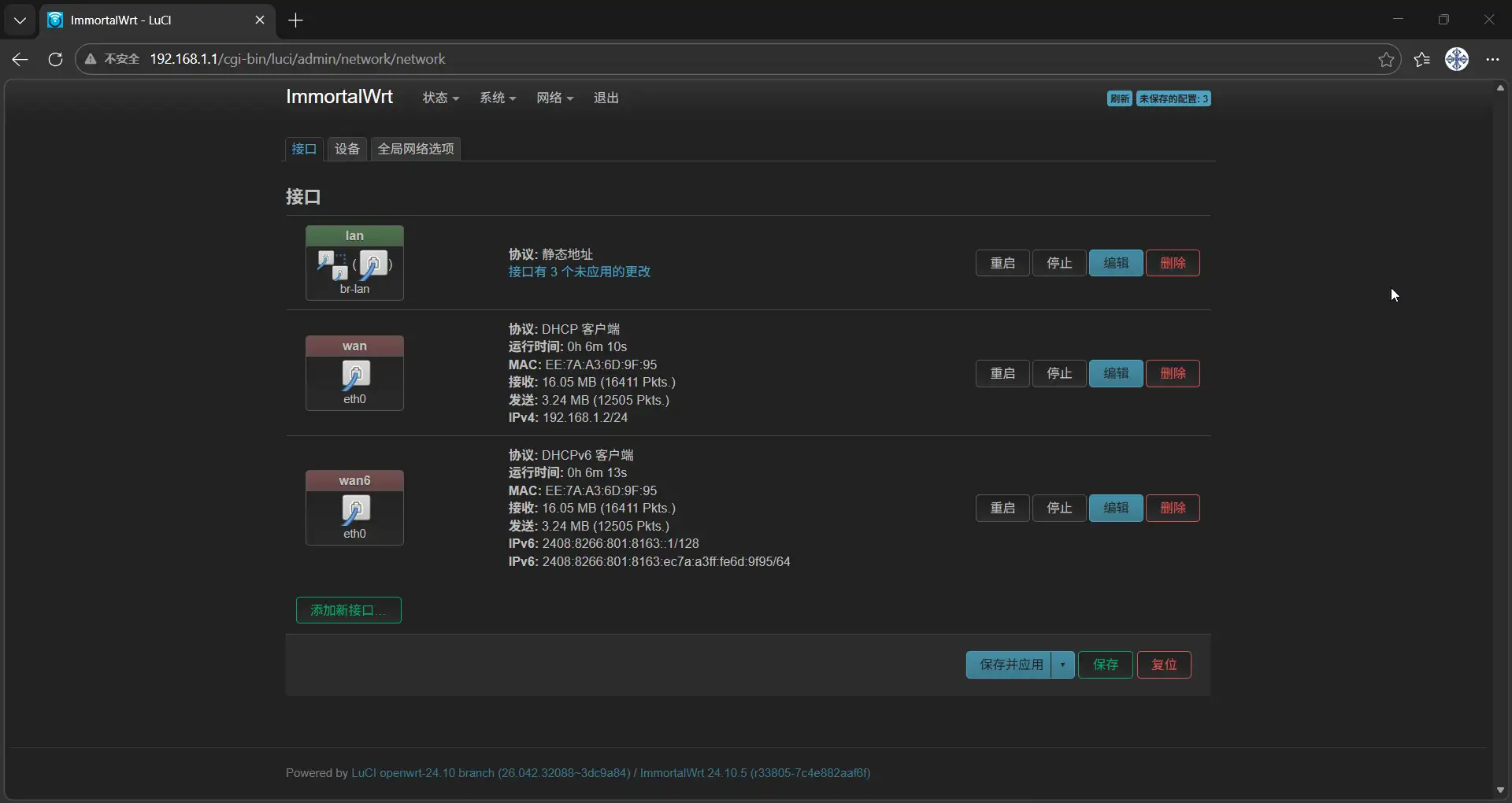
Task: Go back using the browser back arrow
Action: [x=20, y=60]
